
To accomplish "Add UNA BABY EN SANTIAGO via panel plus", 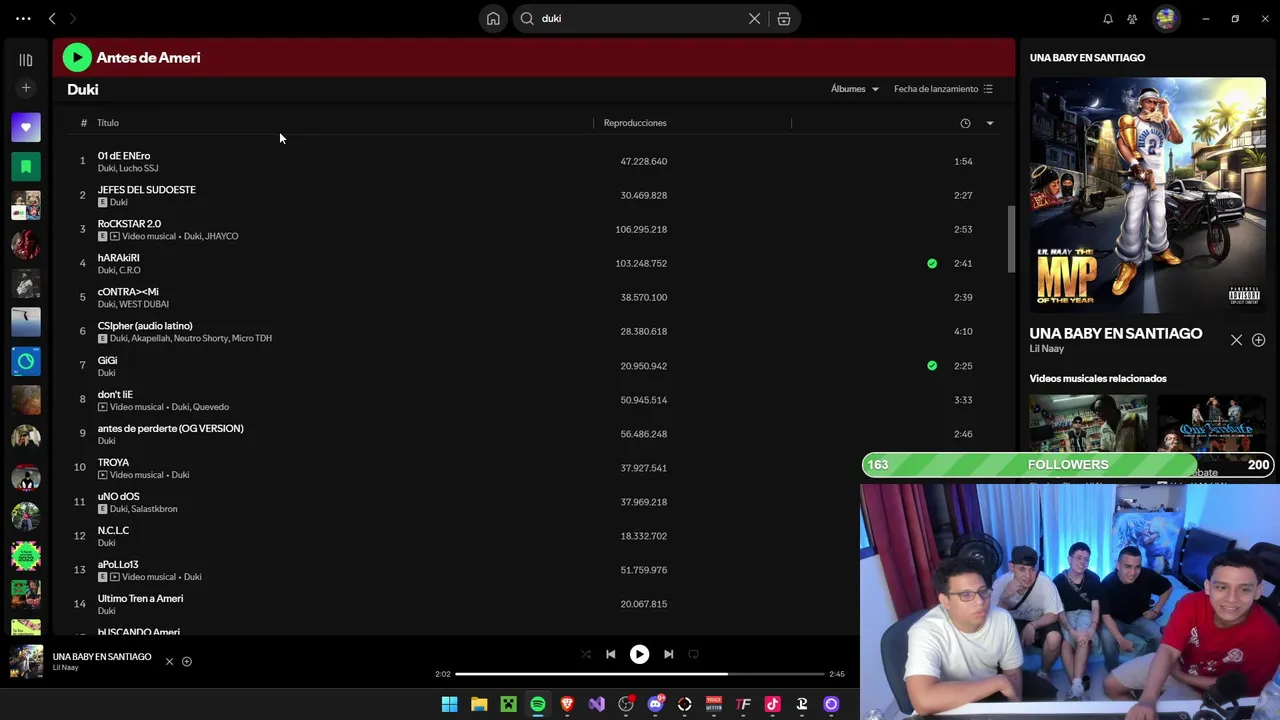I will point(1258,340).
